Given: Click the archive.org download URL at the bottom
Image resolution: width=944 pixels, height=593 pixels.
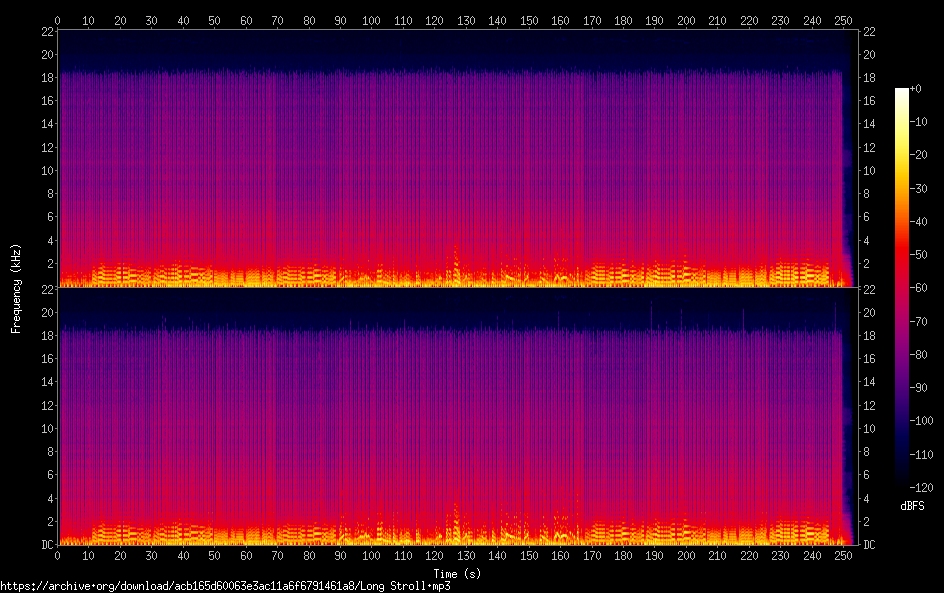Looking at the screenshot, I should pyautogui.click(x=225, y=585).
